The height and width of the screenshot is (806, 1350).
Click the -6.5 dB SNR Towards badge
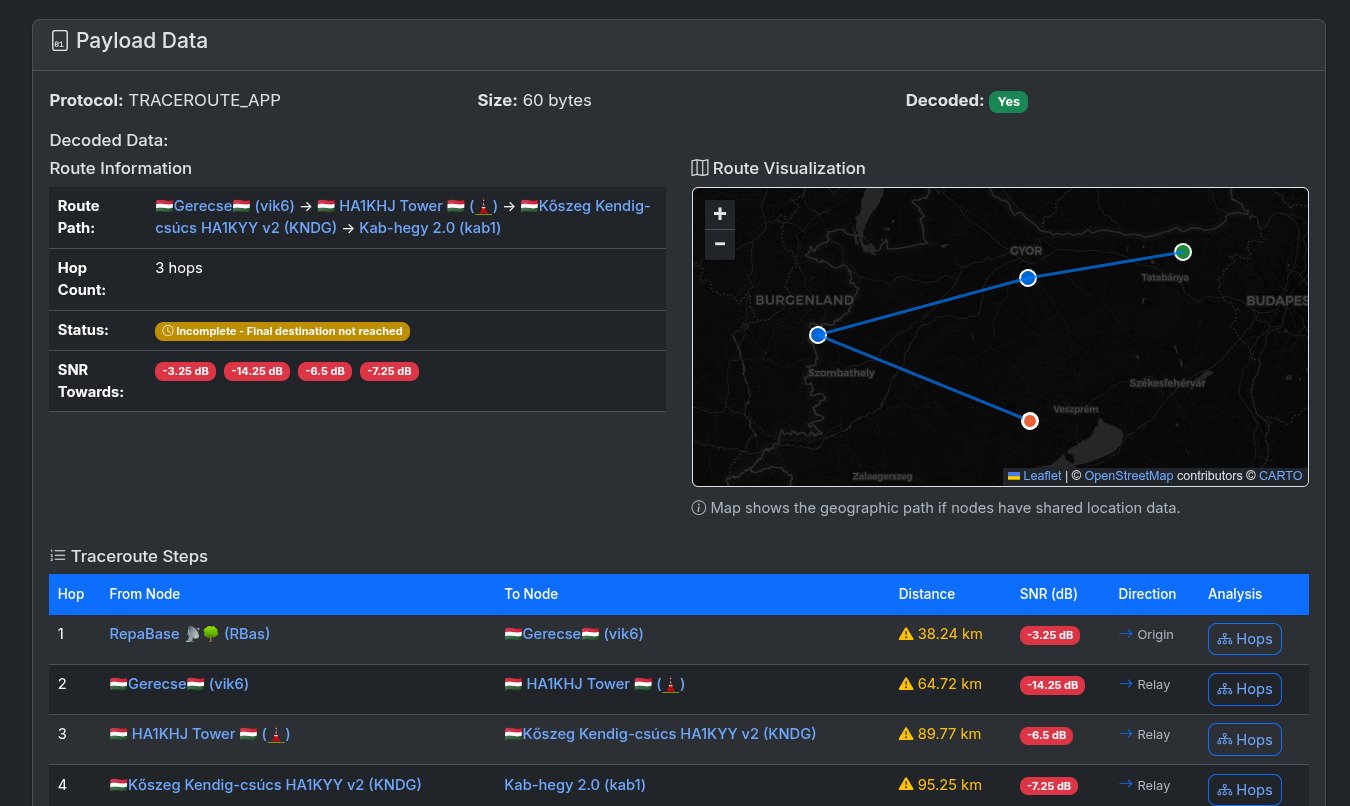click(x=325, y=371)
